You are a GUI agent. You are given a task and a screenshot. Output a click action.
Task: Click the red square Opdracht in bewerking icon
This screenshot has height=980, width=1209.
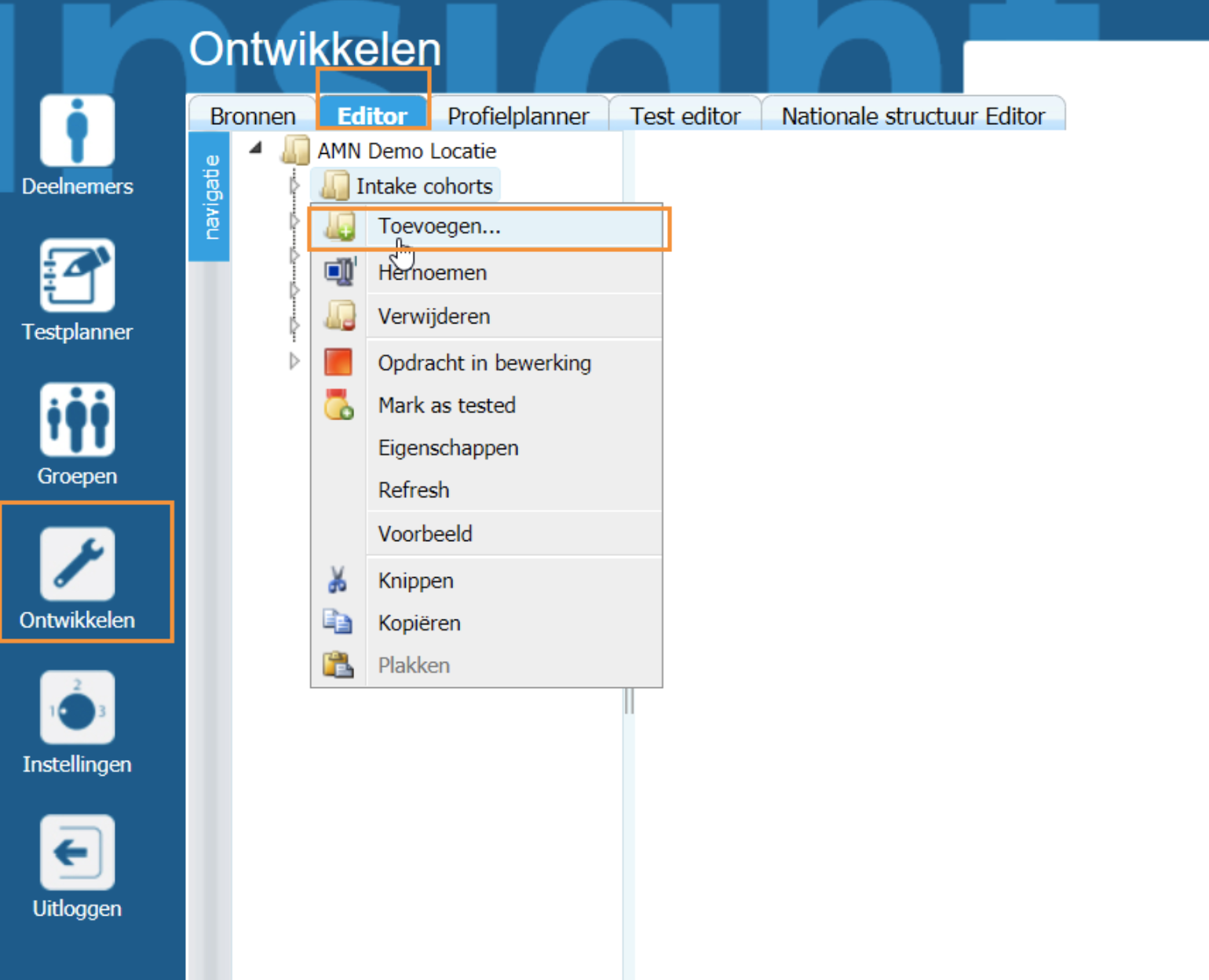point(338,363)
